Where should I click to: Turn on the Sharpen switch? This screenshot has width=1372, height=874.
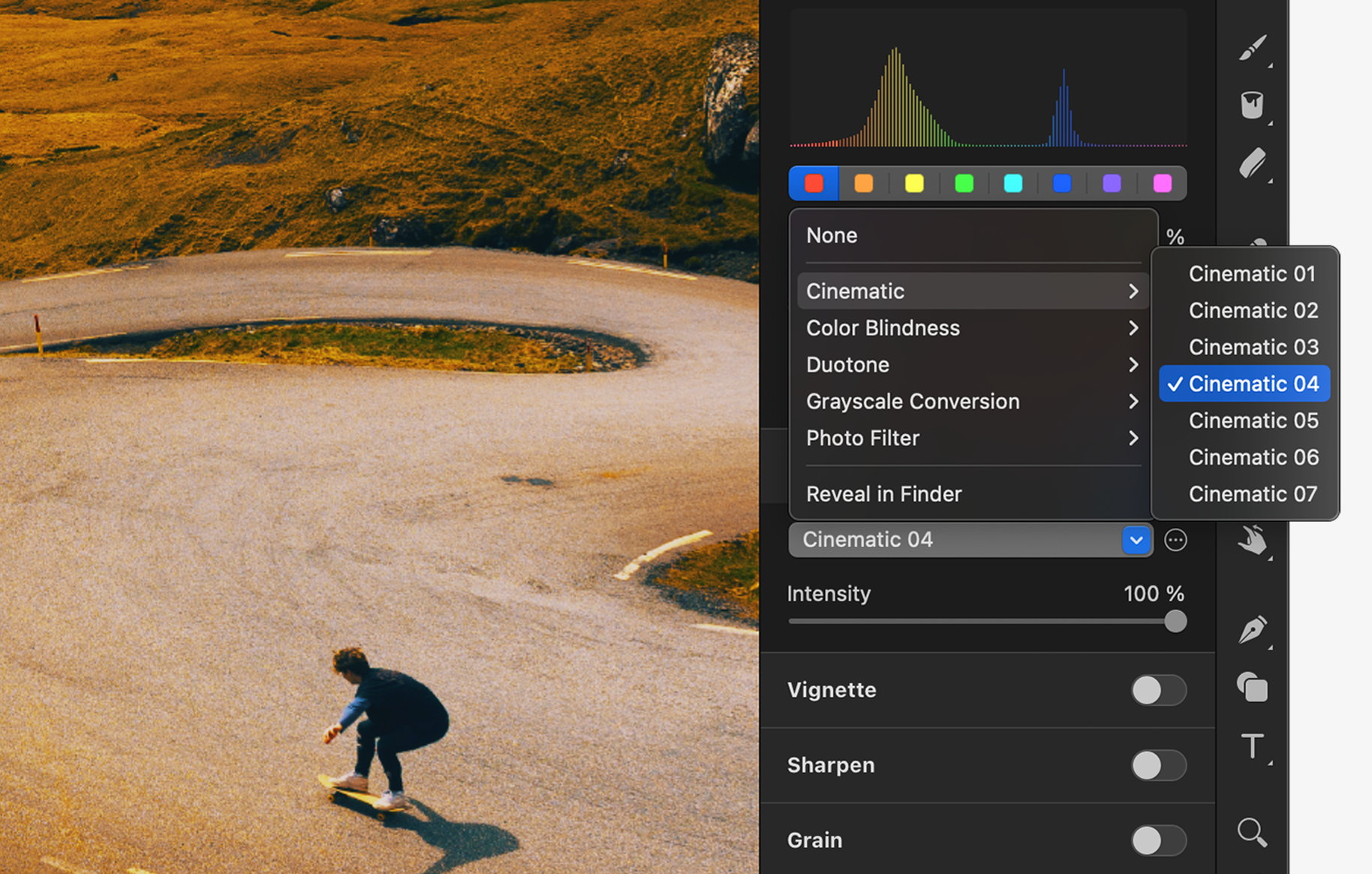pos(1158,765)
